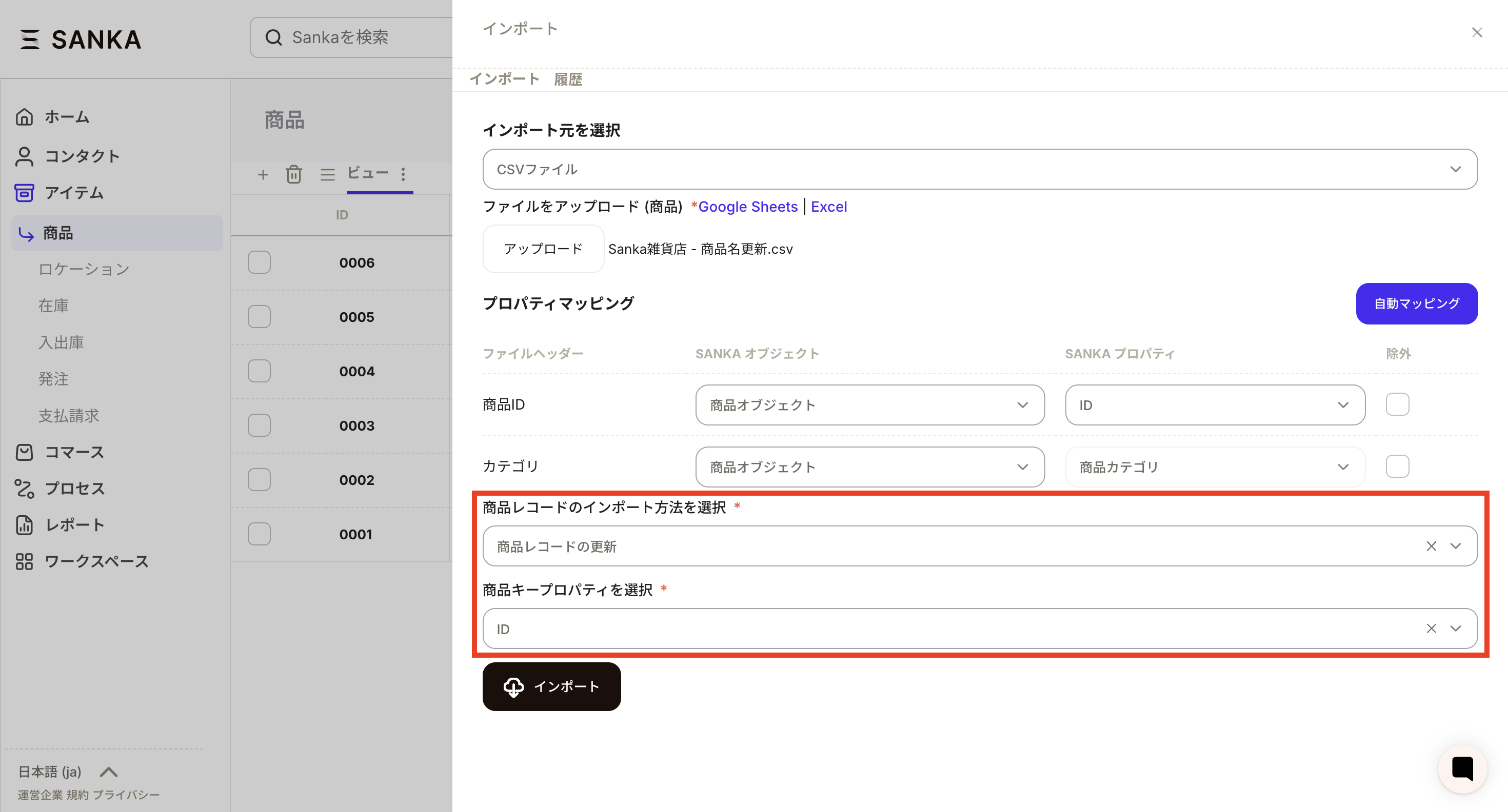Check the 除外 box for 商品ID row
Screen dimensions: 1508x812
tap(1397, 404)
